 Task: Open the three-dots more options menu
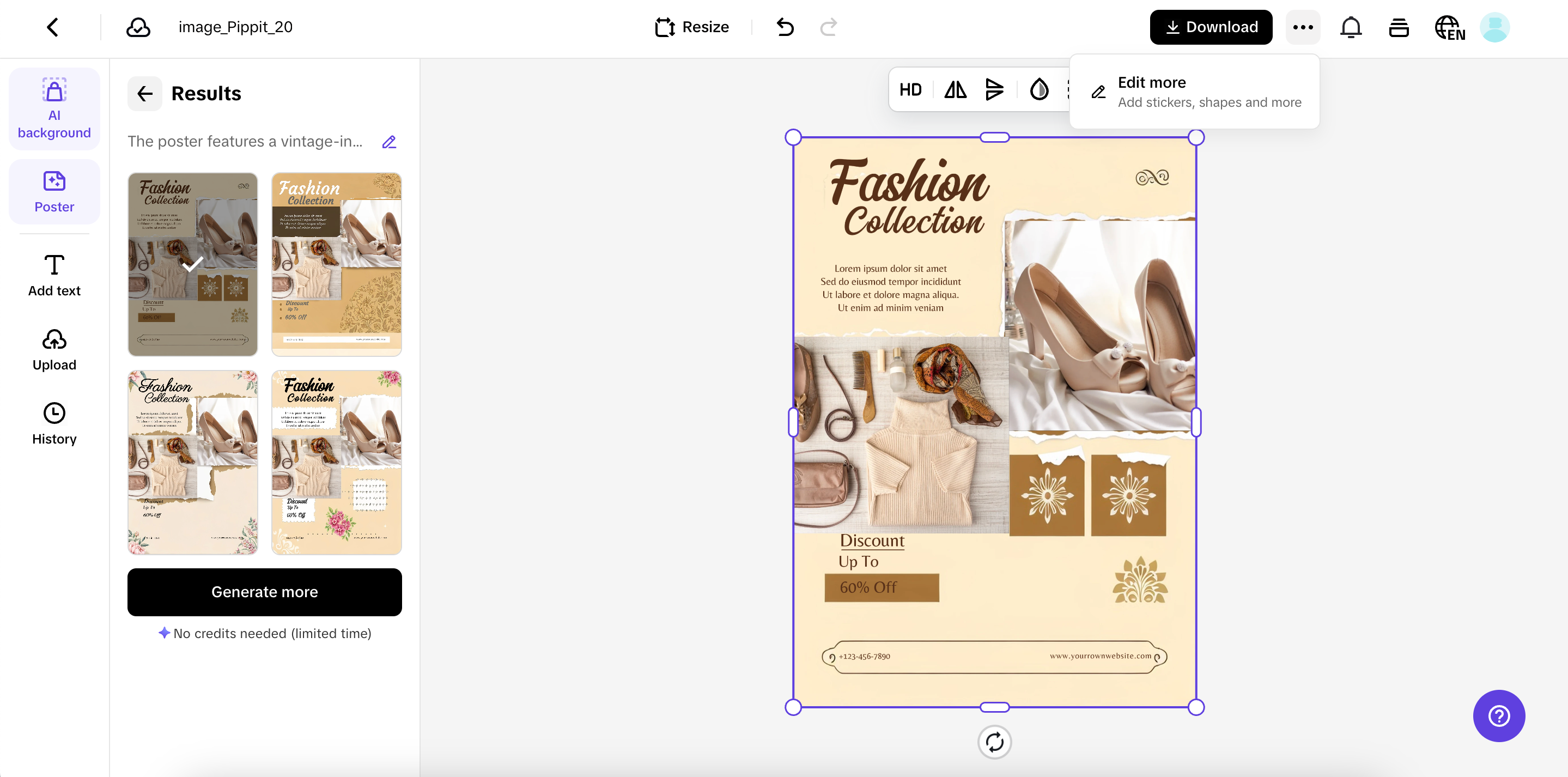point(1303,27)
